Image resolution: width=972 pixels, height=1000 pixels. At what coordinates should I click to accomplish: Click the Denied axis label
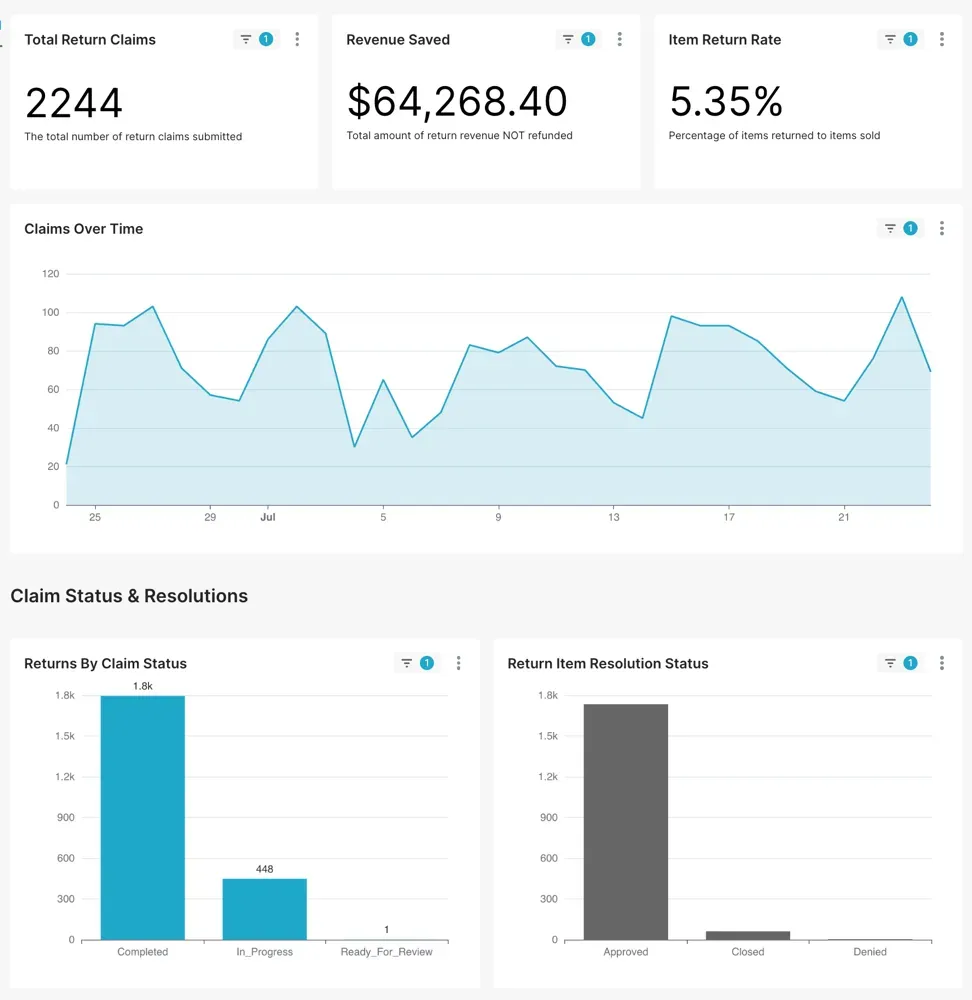(x=869, y=951)
